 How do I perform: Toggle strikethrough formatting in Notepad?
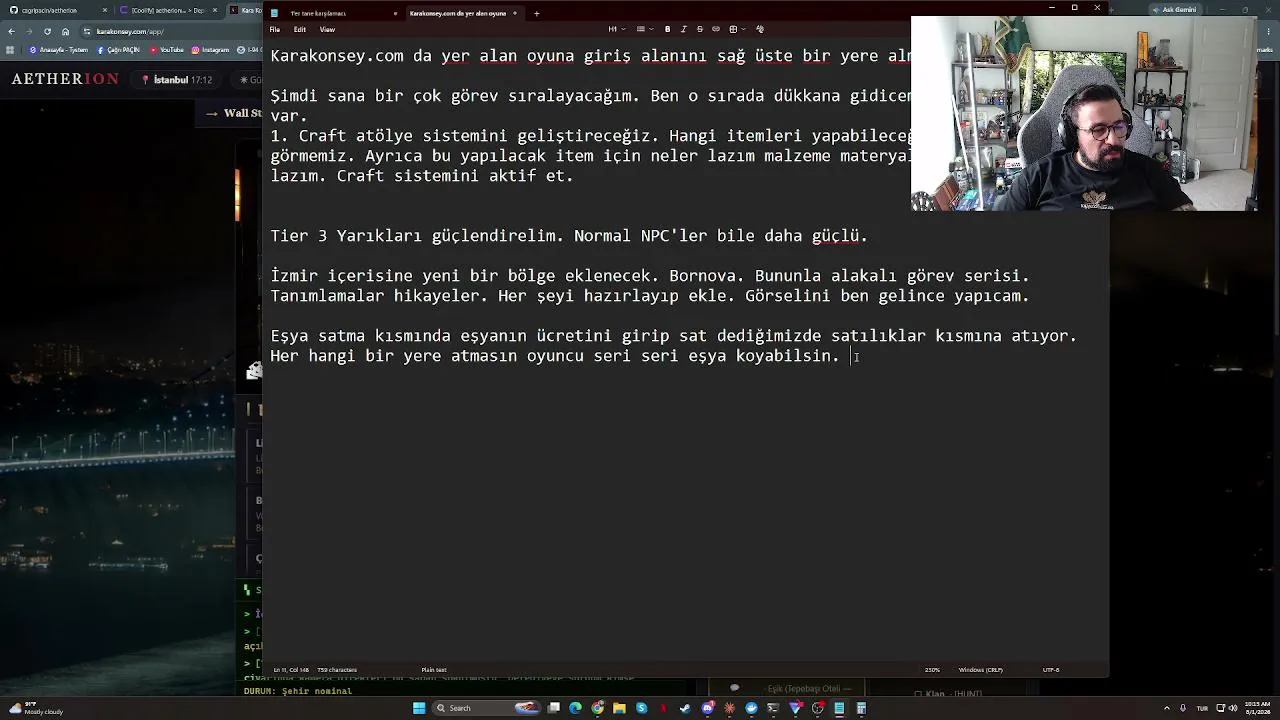click(x=699, y=29)
